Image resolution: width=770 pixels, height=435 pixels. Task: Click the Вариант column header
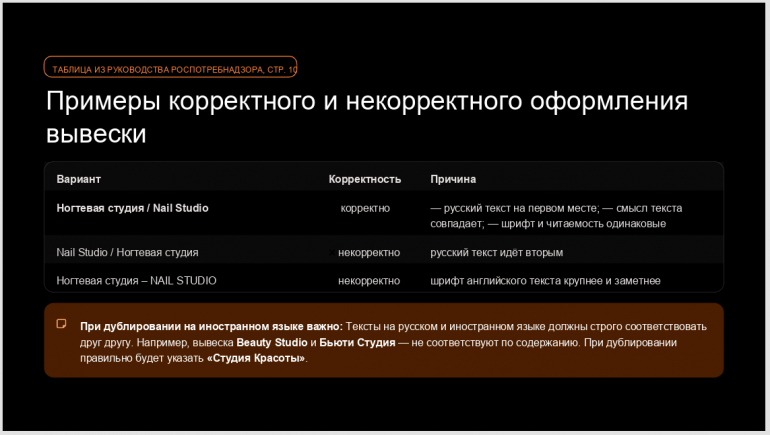pyautogui.click(x=79, y=179)
